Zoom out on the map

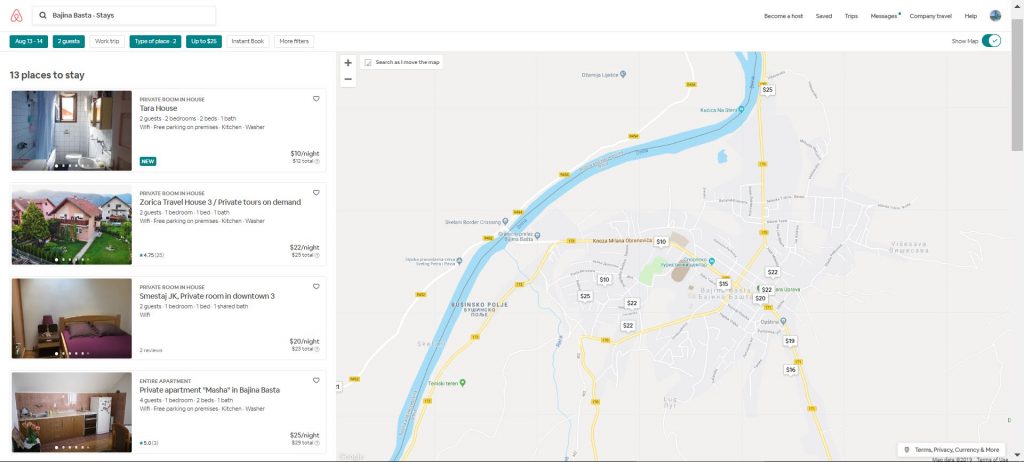coord(348,78)
